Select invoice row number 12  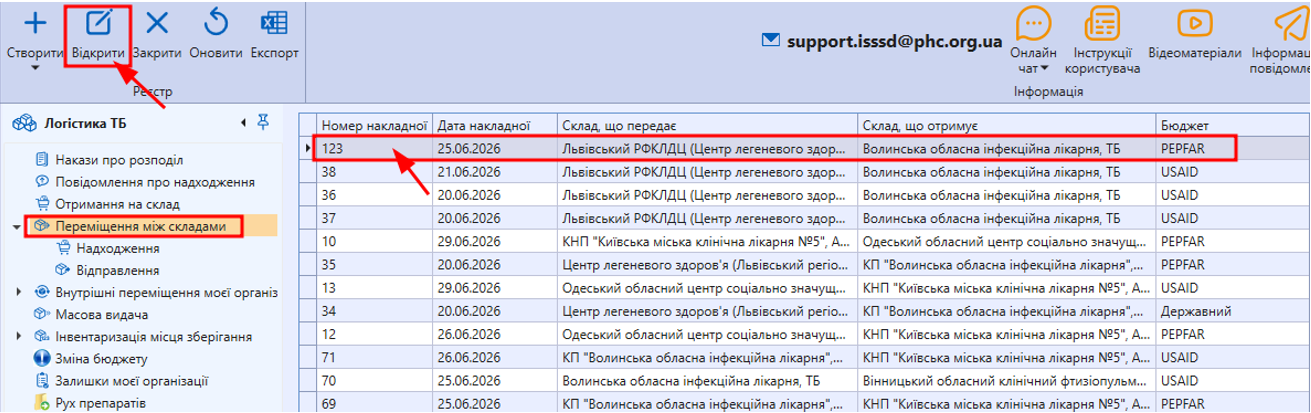pyautogui.click(x=806, y=333)
